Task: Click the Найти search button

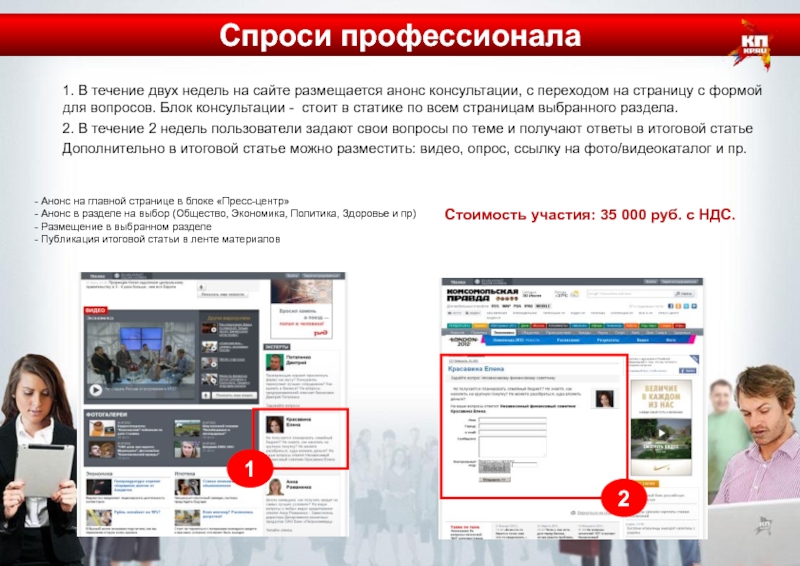Action: [x=684, y=293]
